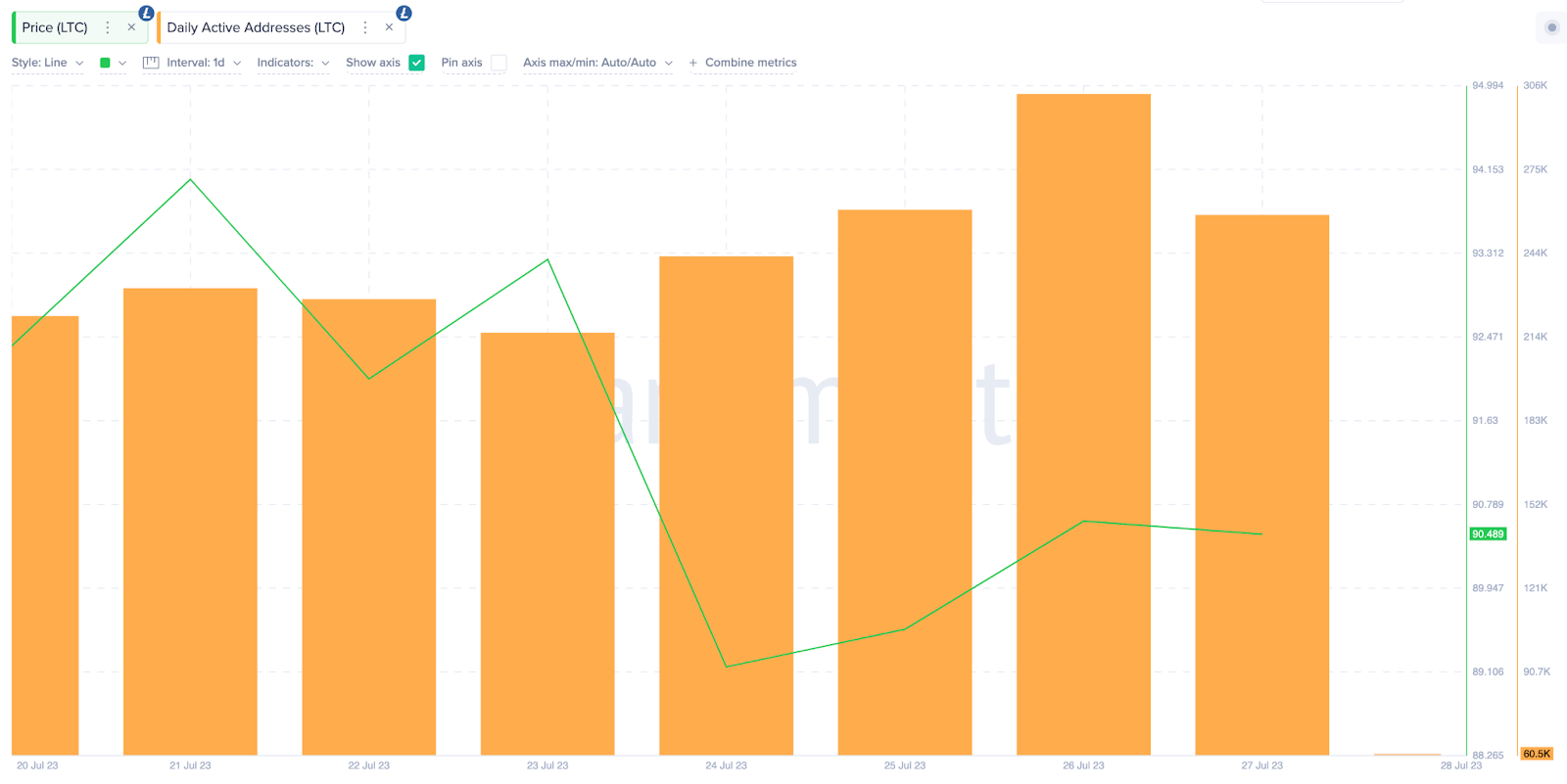Open the Interval: 1d dropdown
The image size is (1567, 784).
[204, 63]
